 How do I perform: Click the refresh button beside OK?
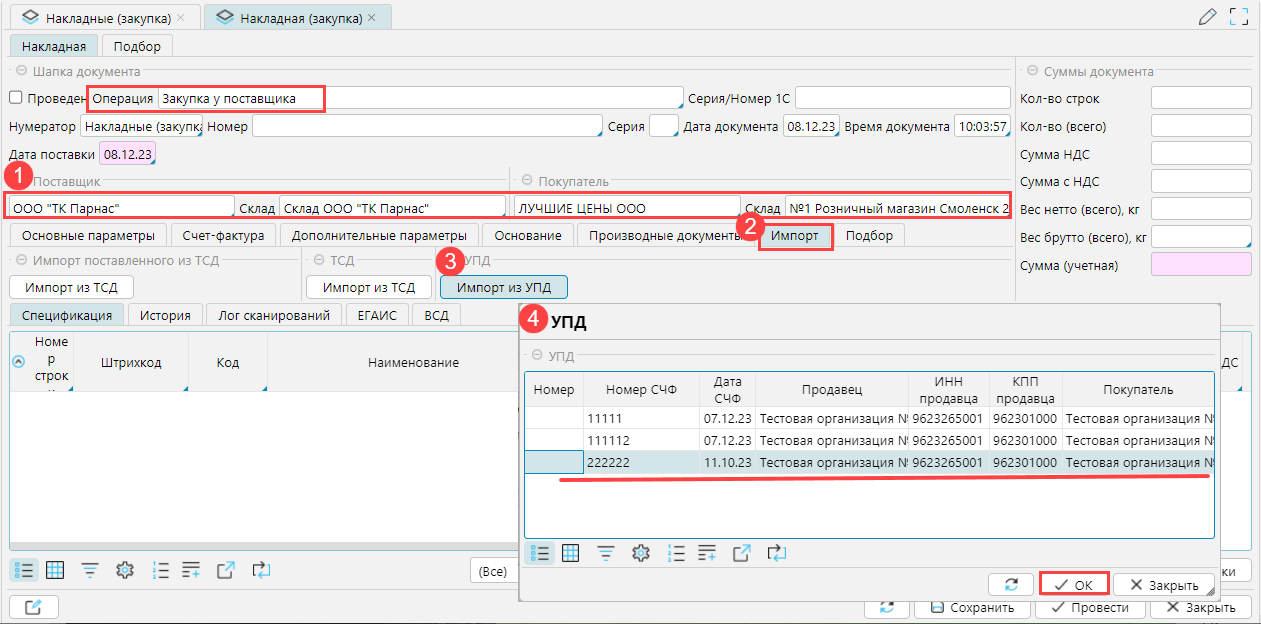[x=1010, y=585]
